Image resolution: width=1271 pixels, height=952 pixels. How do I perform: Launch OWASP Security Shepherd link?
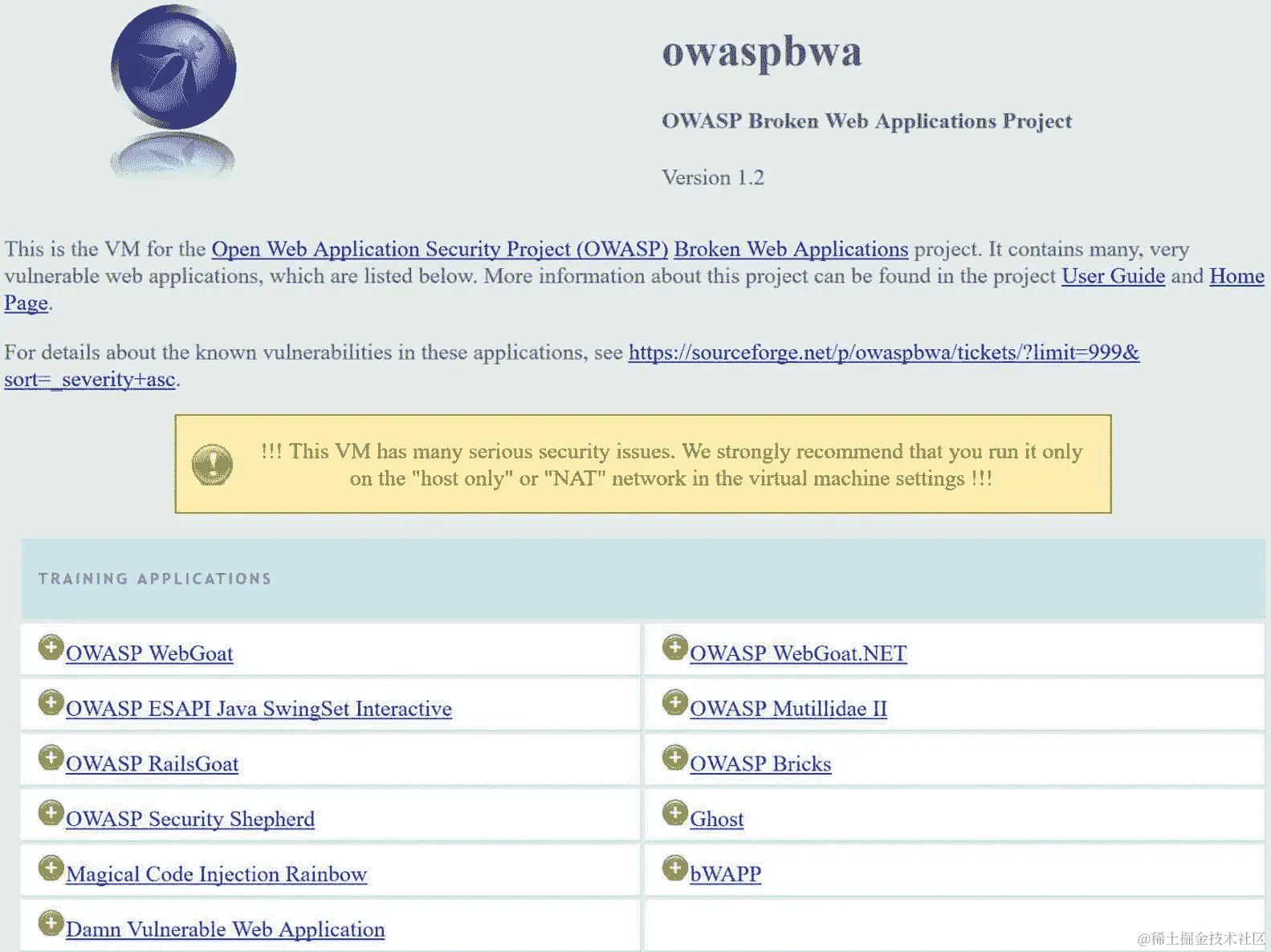click(x=190, y=819)
